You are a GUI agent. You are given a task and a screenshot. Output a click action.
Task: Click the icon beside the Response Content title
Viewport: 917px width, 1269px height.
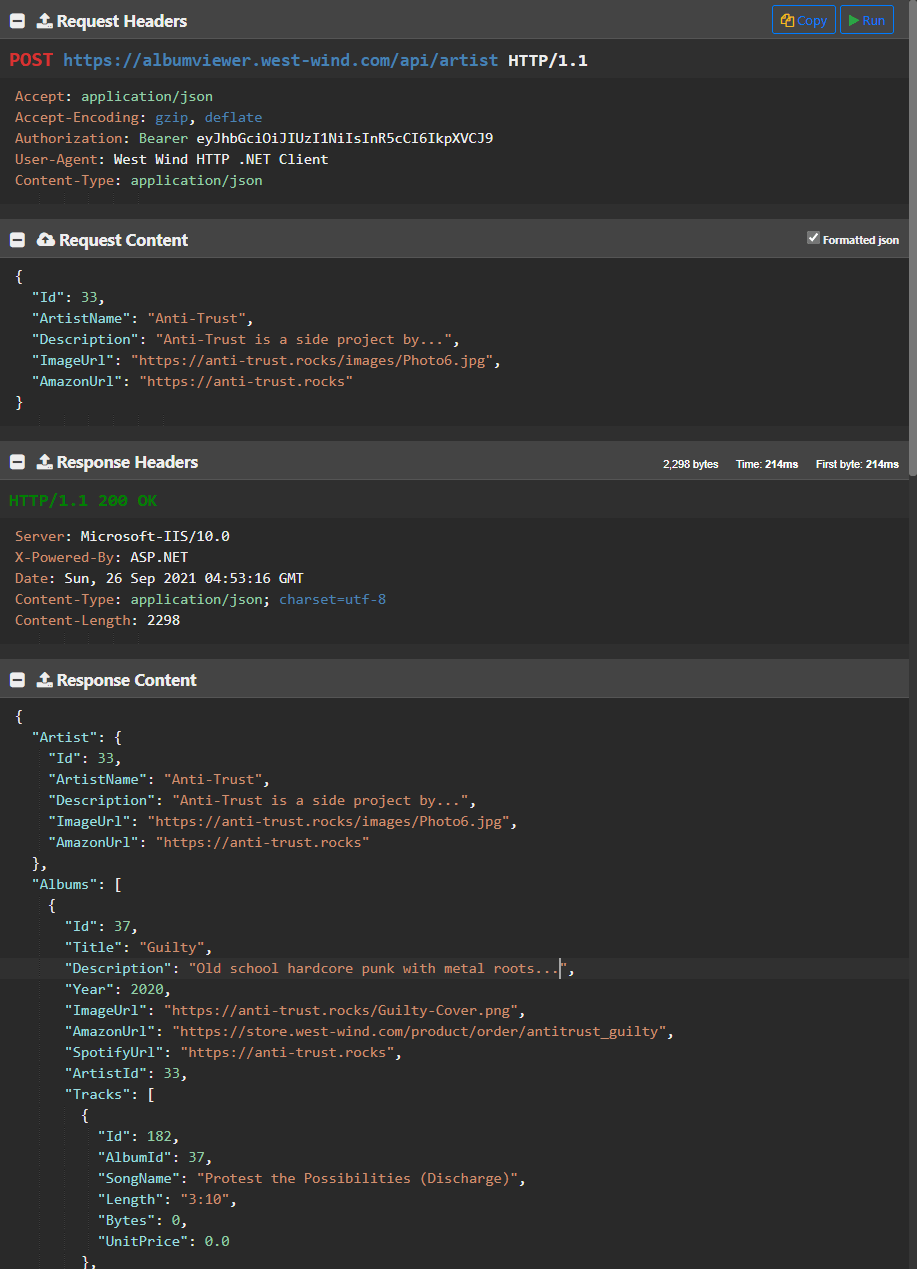[x=44, y=680]
